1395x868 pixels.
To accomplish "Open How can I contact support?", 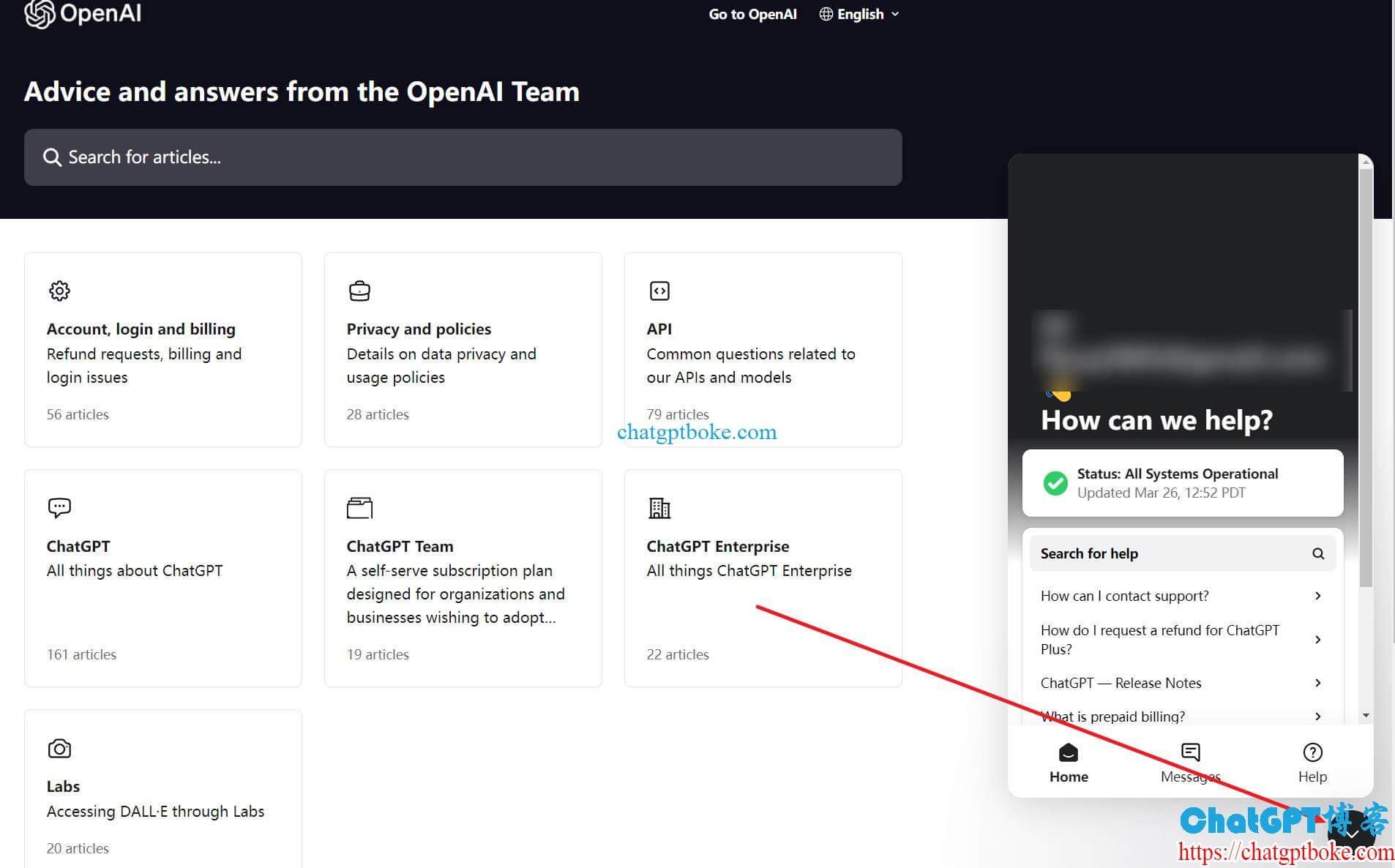I will [x=1183, y=596].
